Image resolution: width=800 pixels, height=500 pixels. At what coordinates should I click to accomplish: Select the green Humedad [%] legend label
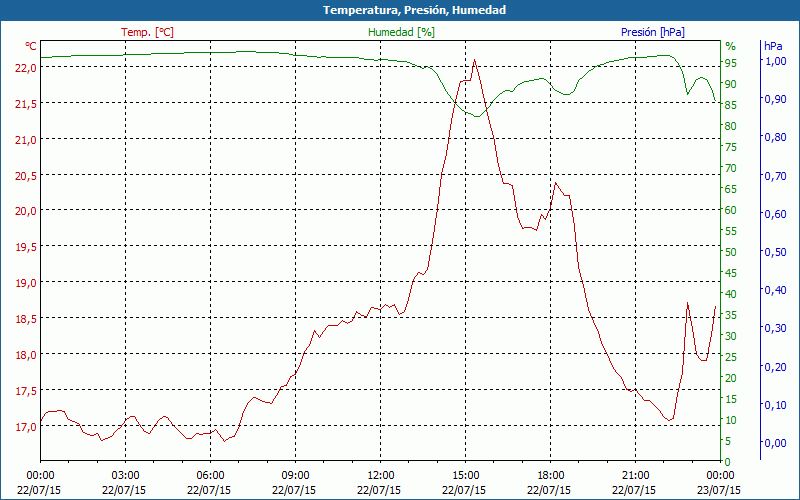[x=401, y=32]
